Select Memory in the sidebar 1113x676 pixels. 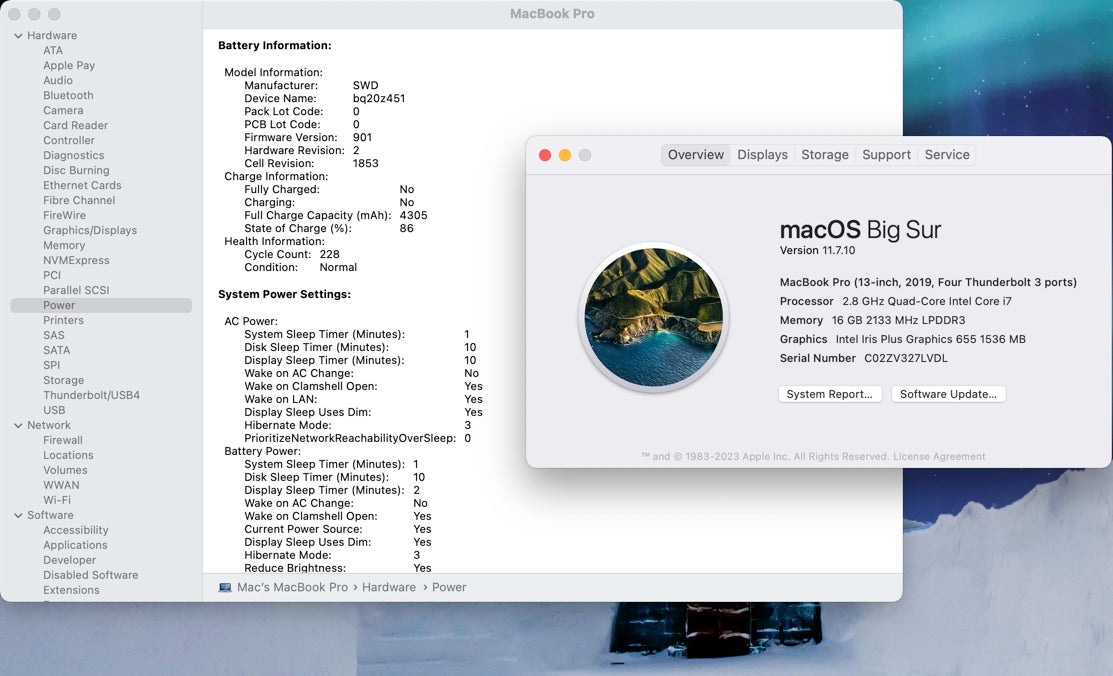click(64, 246)
